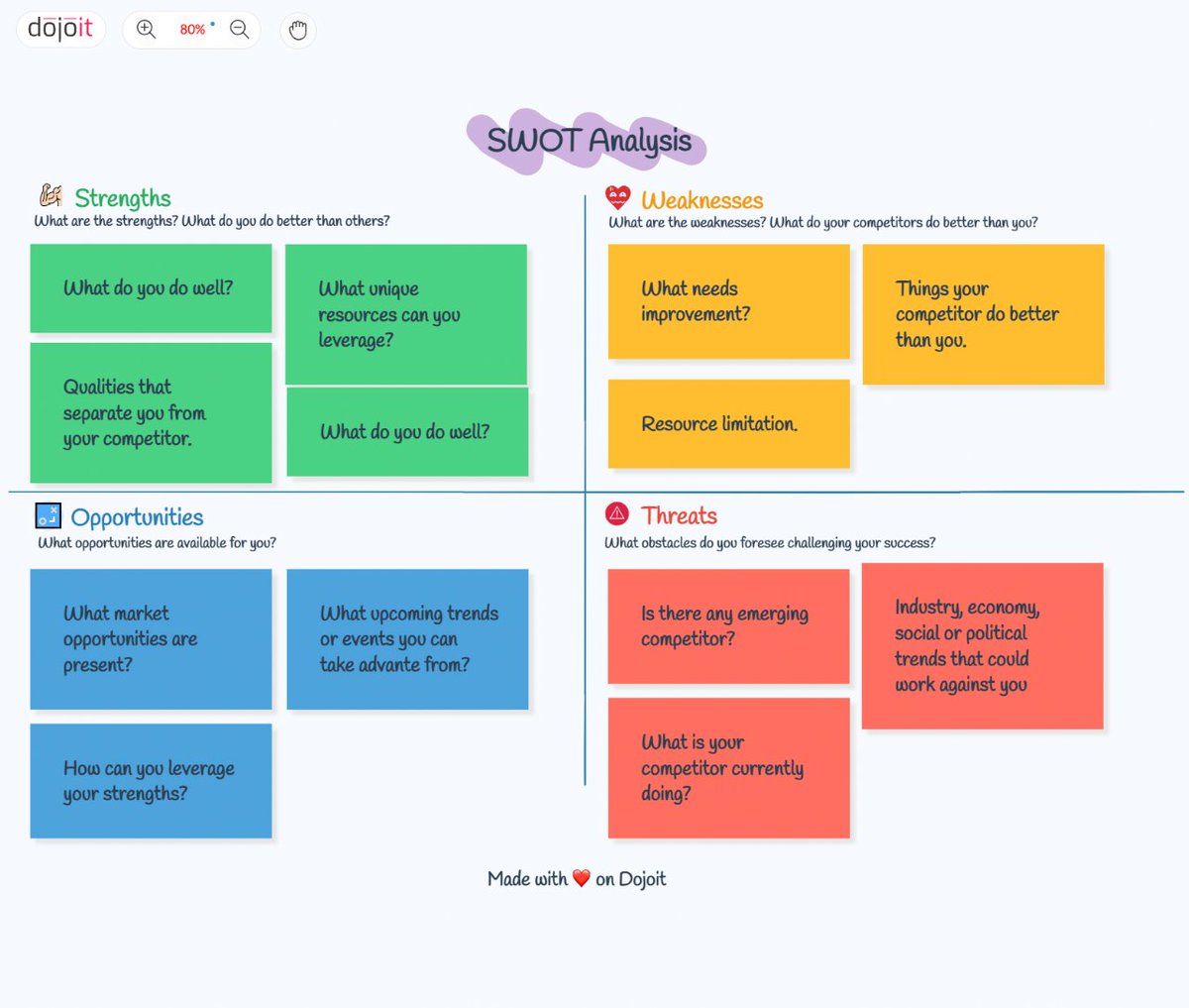Select the Strengths heading
The width and height of the screenshot is (1189, 1008).
click(x=123, y=198)
